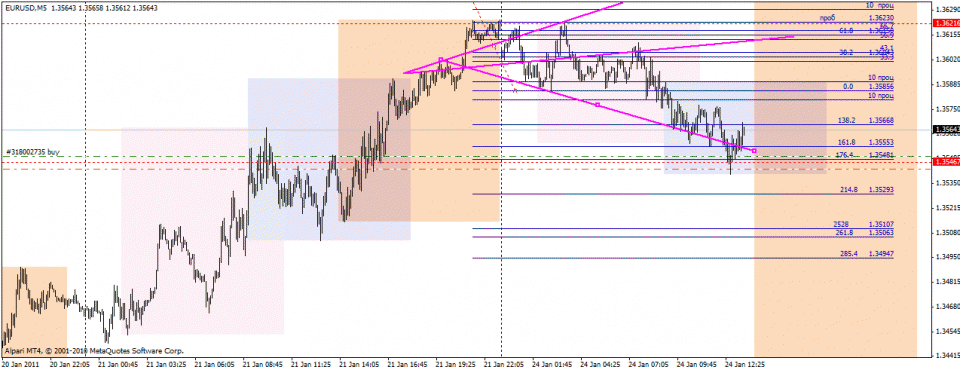Image resolution: width=960 pixels, height=370 pixels.
Task: Click the red 1.36216 price axis marker
Action: 945,23
